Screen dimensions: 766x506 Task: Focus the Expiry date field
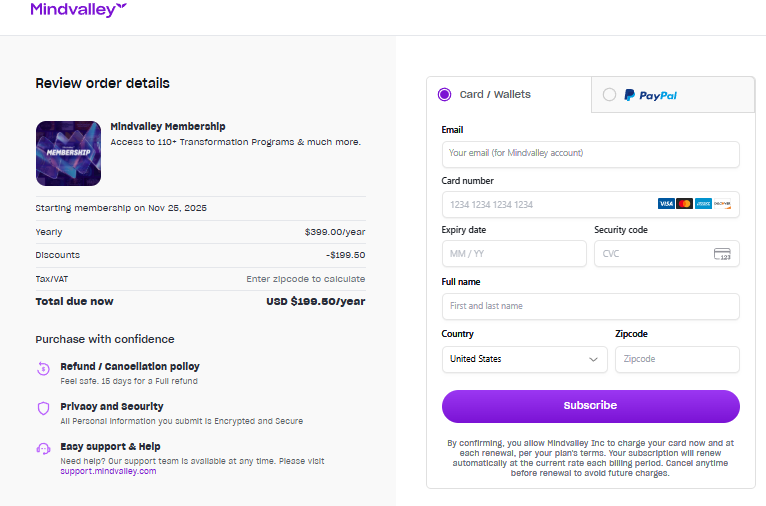(514, 254)
